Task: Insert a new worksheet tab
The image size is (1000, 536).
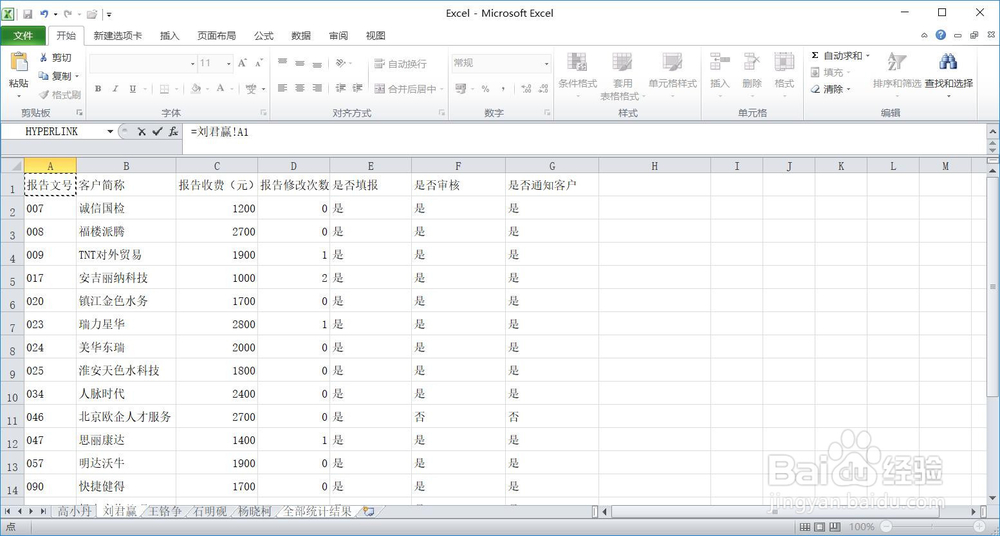Action: coord(369,511)
